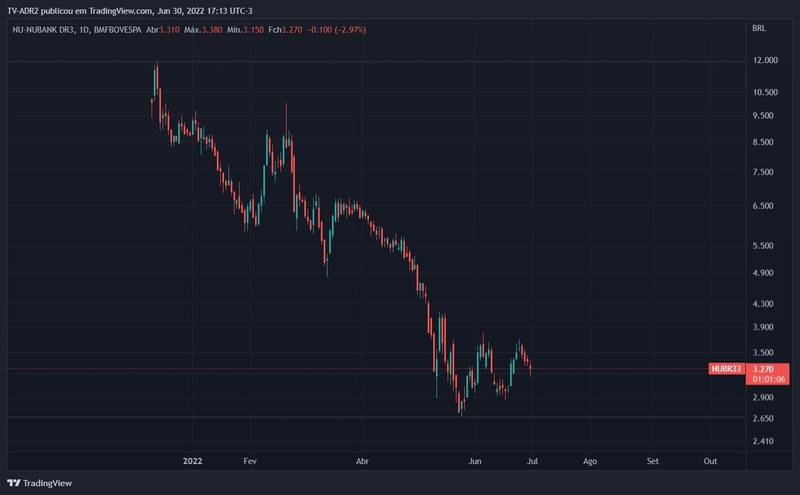Click the Jun time axis label

(475, 461)
